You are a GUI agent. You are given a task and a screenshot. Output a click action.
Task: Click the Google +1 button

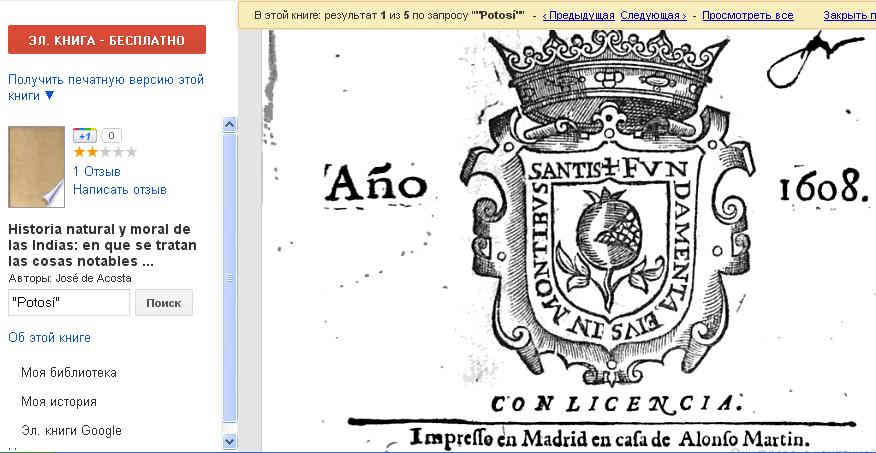coord(84,135)
